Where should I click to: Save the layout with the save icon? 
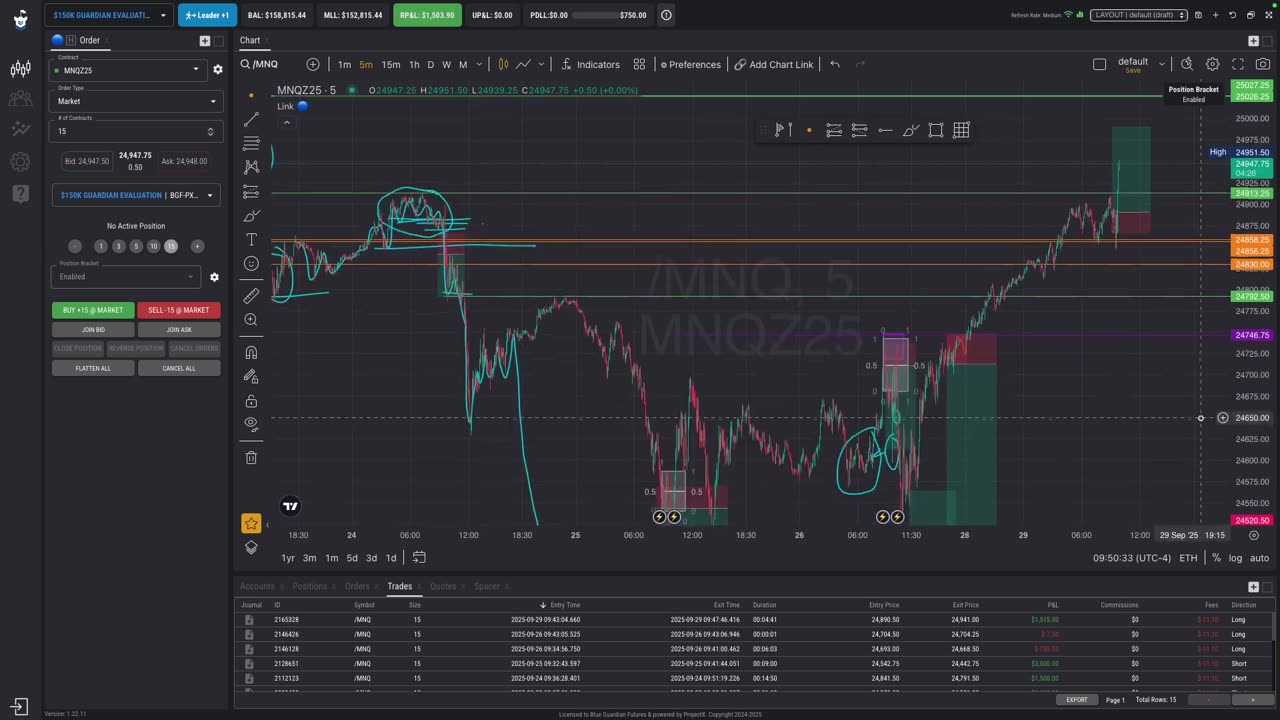pos(1200,15)
